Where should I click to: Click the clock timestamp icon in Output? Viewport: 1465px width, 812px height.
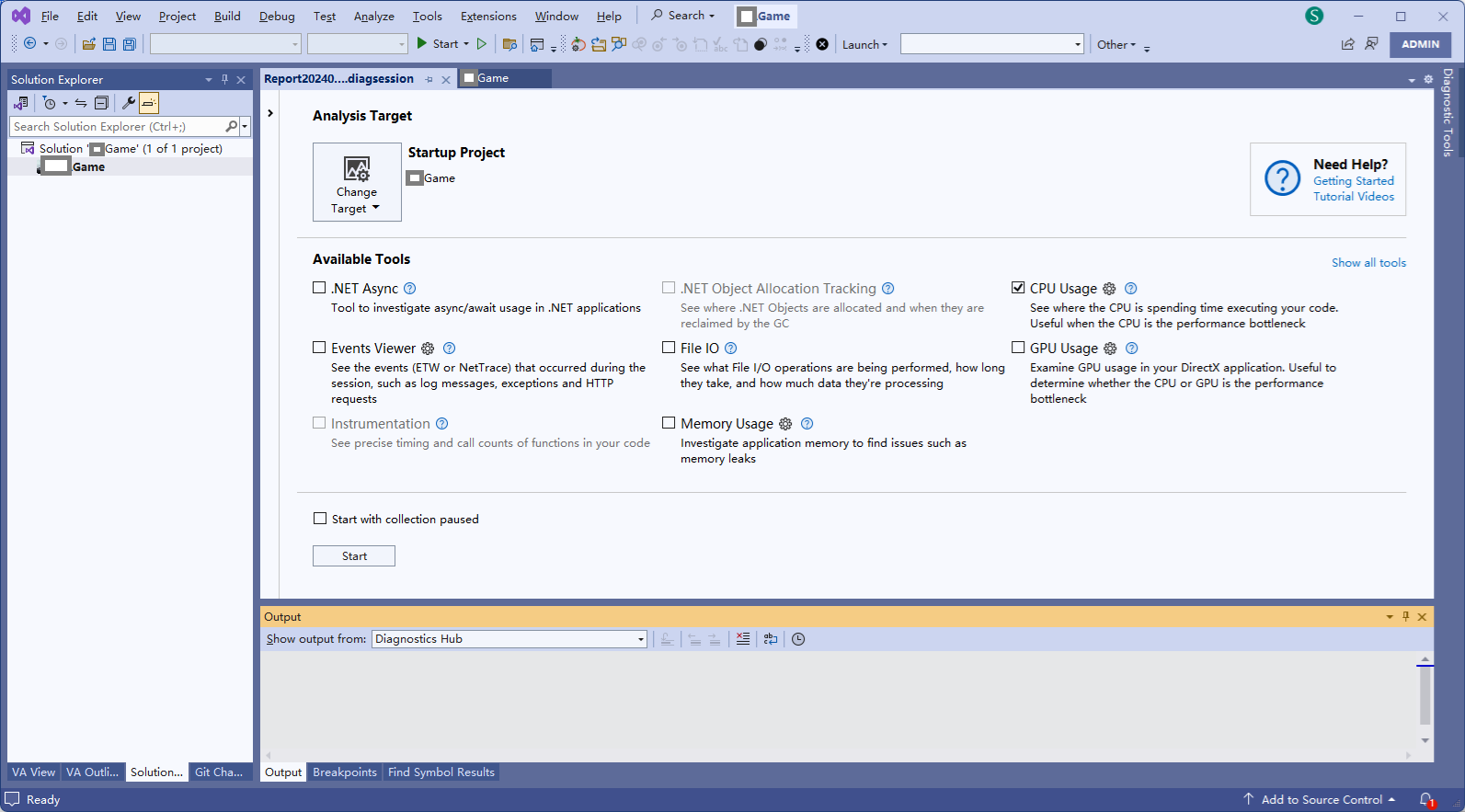pyautogui.click(x=798, y=639)
